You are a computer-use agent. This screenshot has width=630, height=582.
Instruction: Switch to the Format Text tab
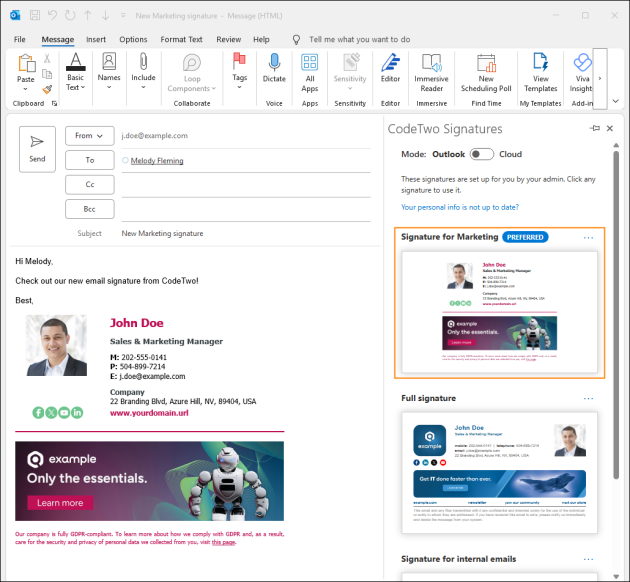(x=181, y=39)
